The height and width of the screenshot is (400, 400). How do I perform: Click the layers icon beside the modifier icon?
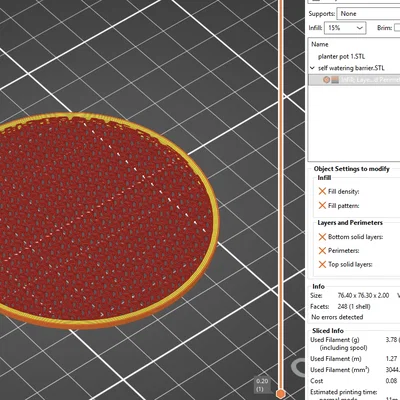335,80
